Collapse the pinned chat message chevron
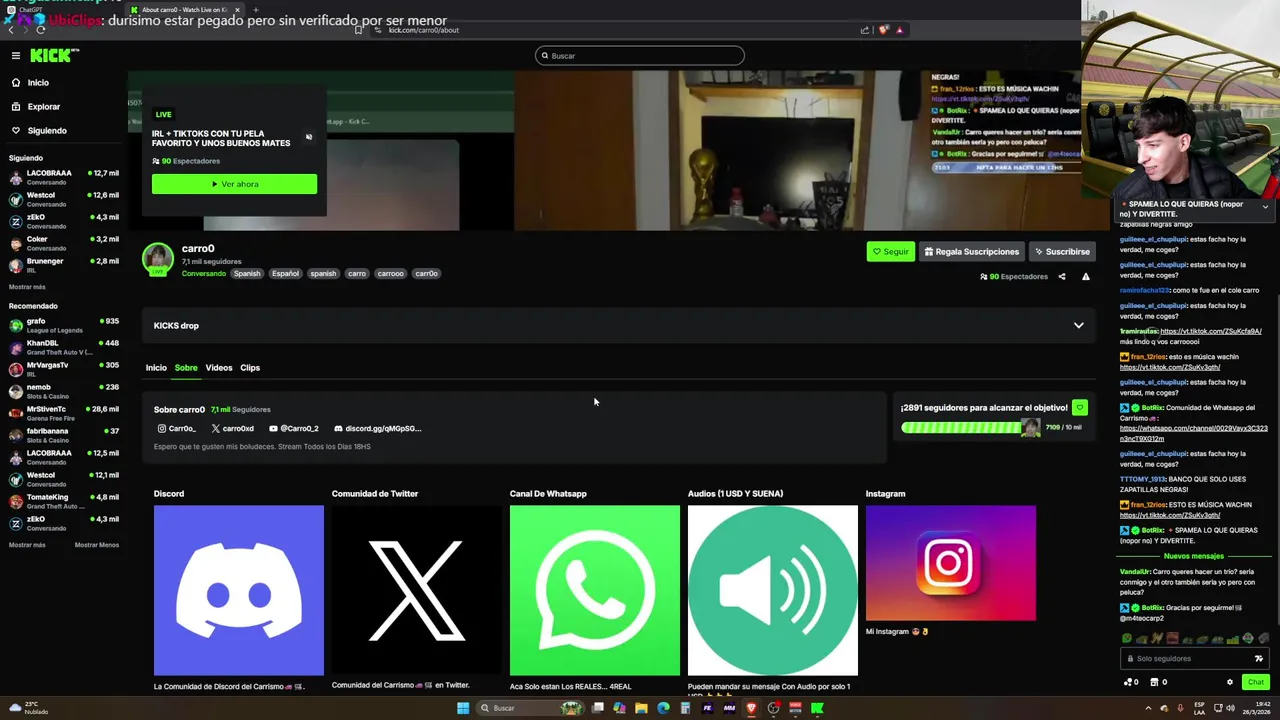 tap(1265, 207)
